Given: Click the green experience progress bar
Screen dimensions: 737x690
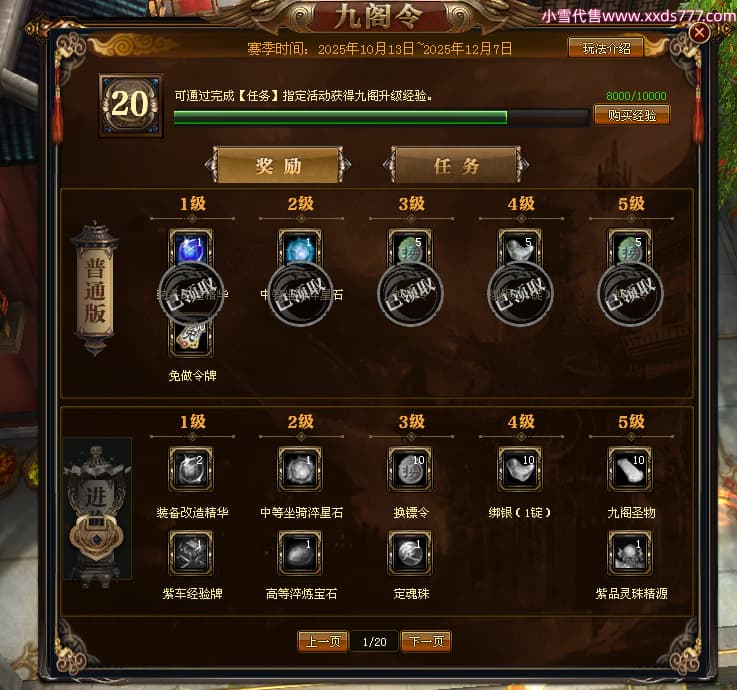Looking at the screenshot, I should [x=381, y=118].
